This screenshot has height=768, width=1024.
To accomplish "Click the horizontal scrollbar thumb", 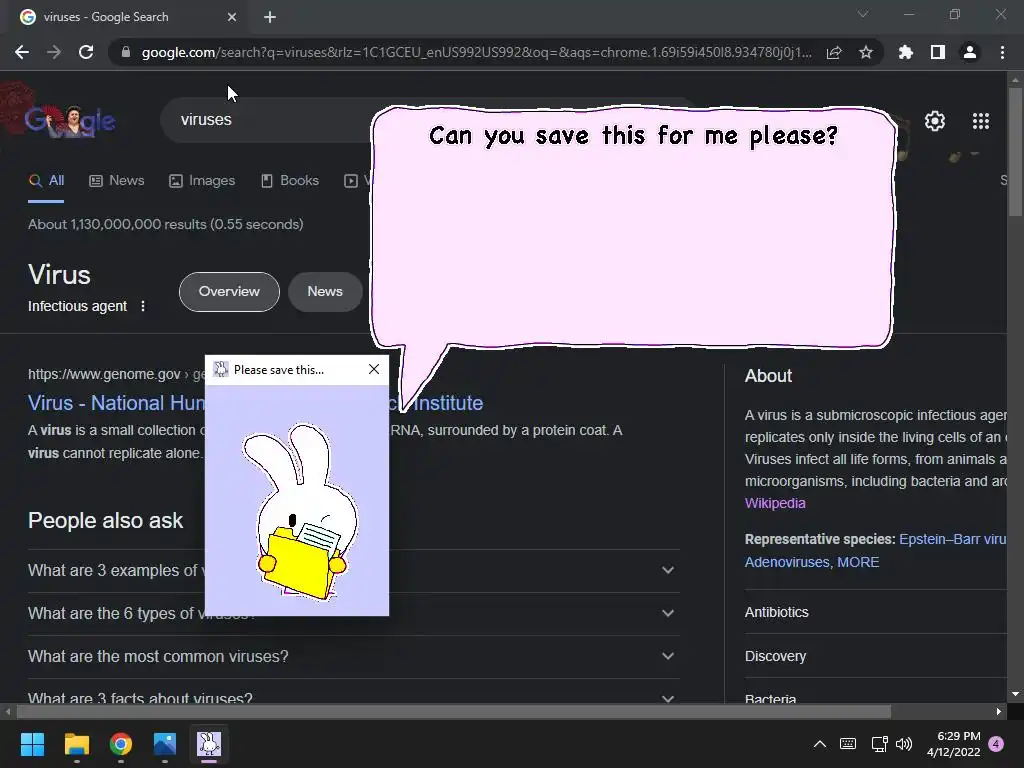I will 454,712.
